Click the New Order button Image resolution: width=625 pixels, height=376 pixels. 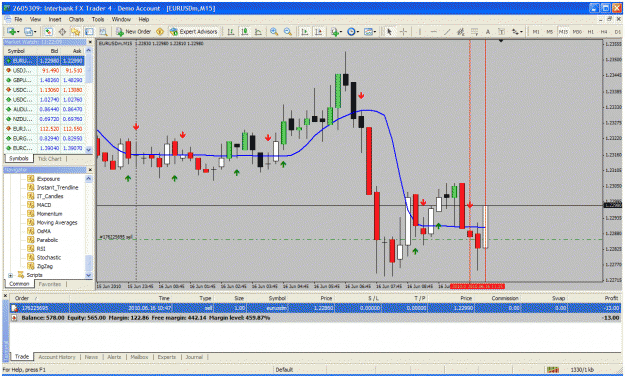click(x=134, y=31)
